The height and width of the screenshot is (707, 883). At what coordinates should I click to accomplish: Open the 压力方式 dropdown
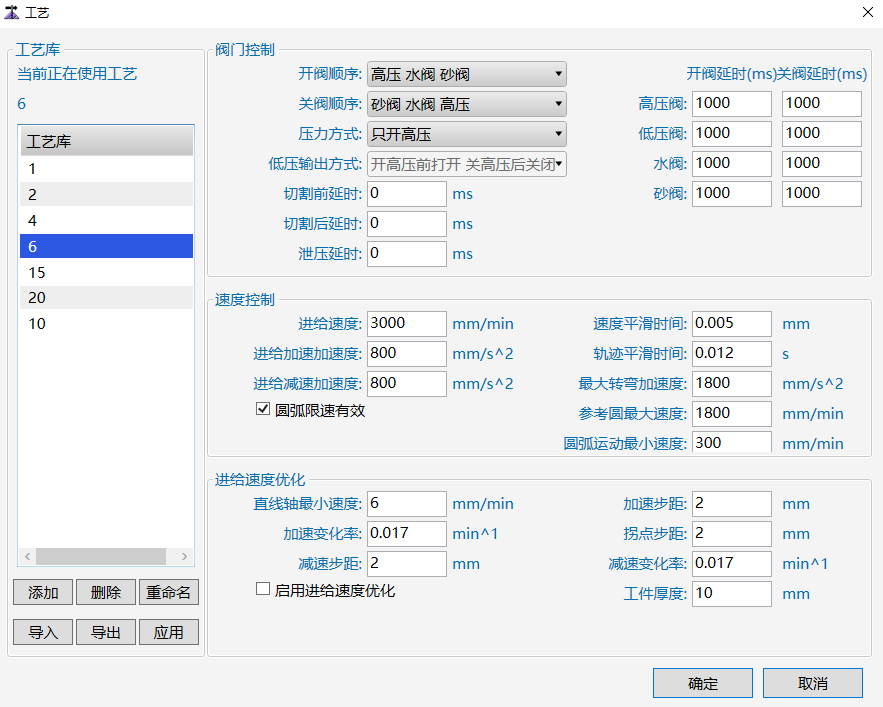[x=466, y=134]
